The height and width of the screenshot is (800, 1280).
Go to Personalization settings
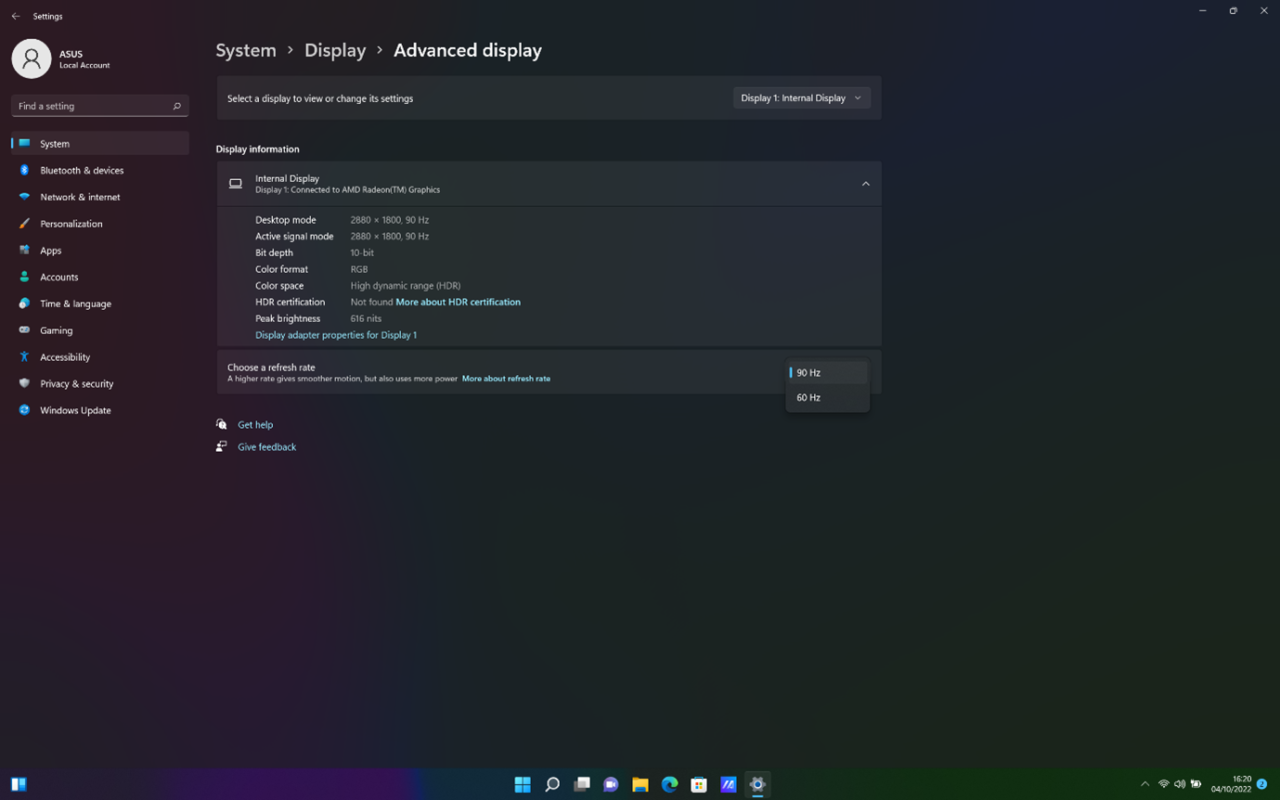[x=71, y=224]
